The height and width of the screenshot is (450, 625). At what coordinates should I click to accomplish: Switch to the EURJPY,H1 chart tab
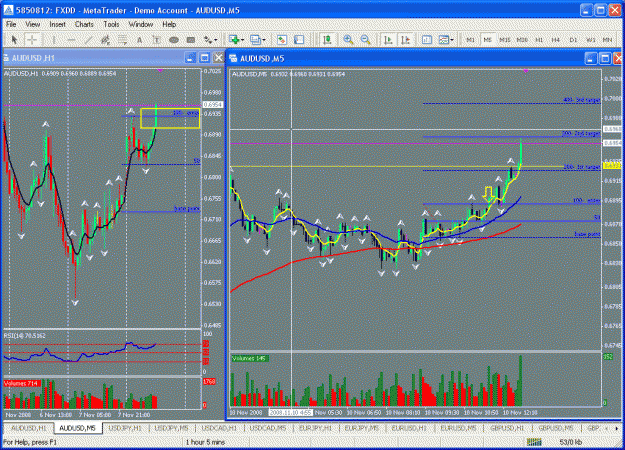(316, 428)
